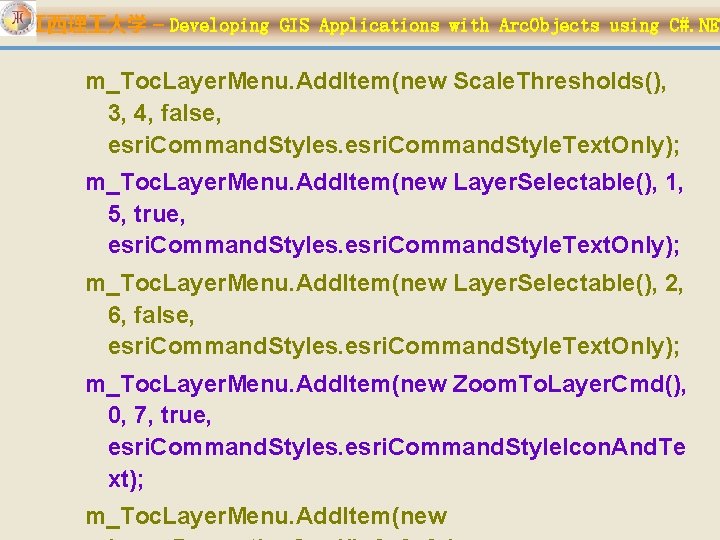Click the university logo emblem in header

tap(17, 18)
